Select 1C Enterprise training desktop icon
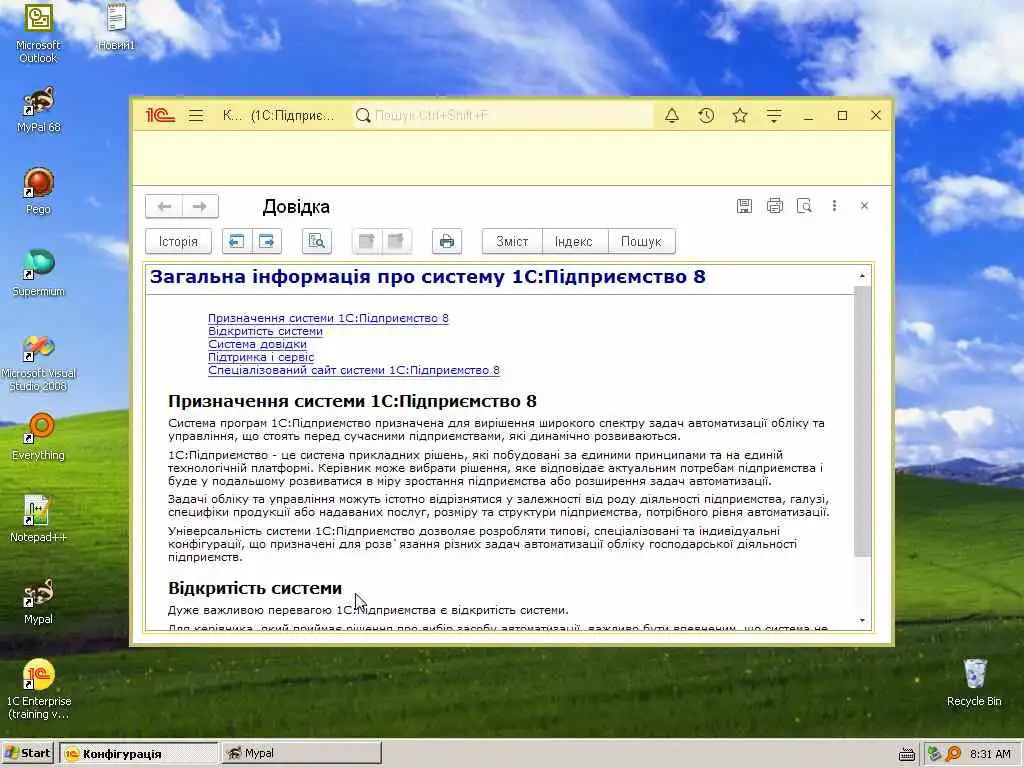This screenshot has height=768, width=1024. pos(38,690)
